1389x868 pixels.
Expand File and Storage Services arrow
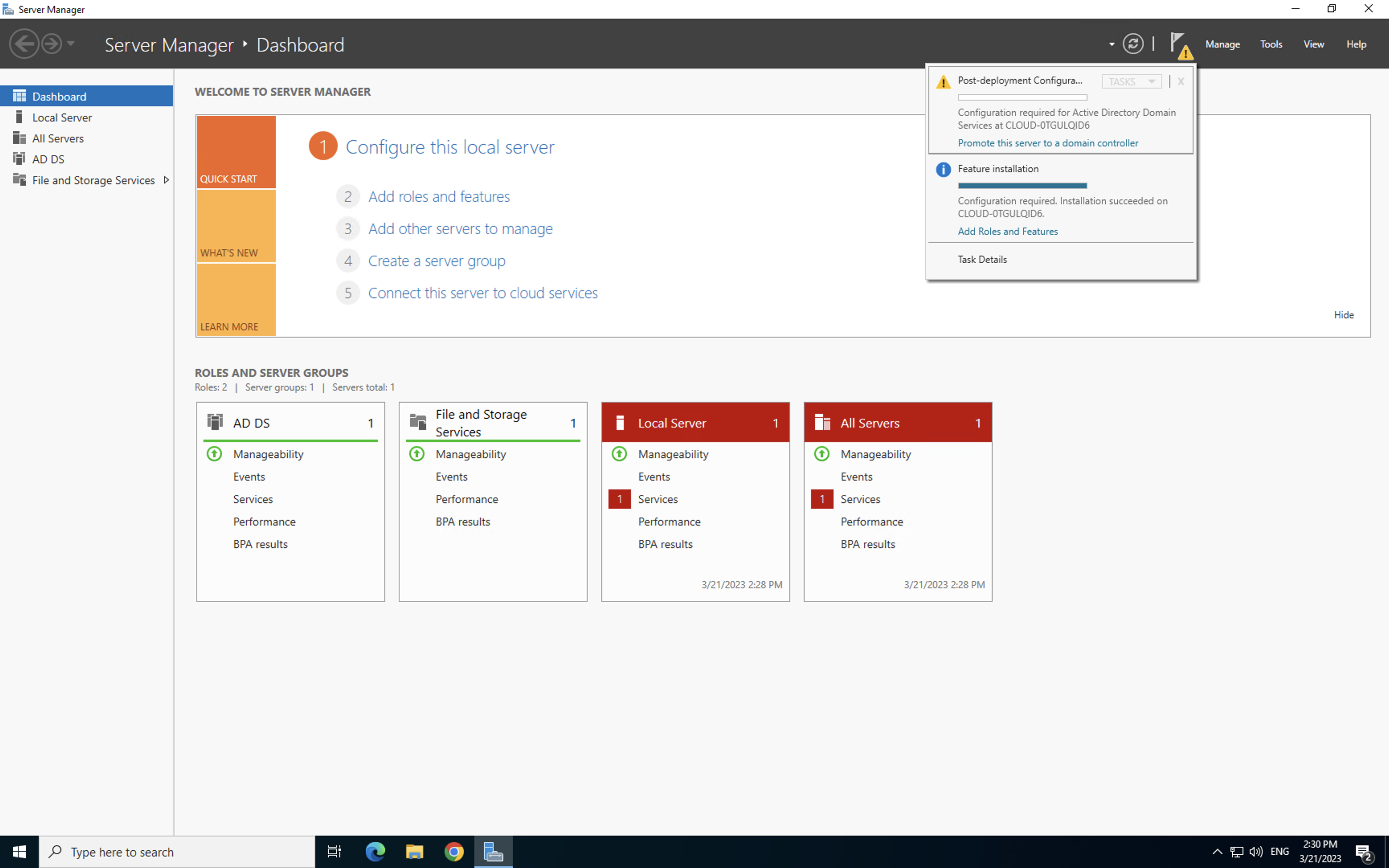(x=166, y=180)
